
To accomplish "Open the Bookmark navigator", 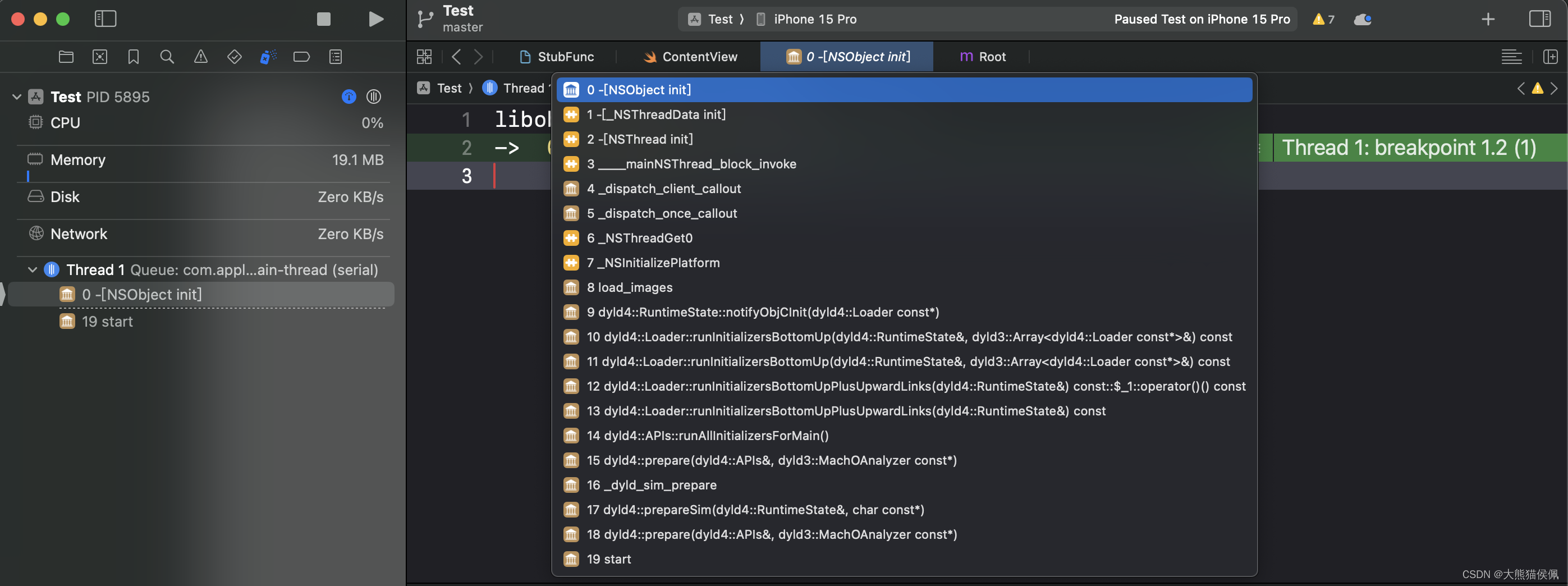I will click(x=134, y=57).
